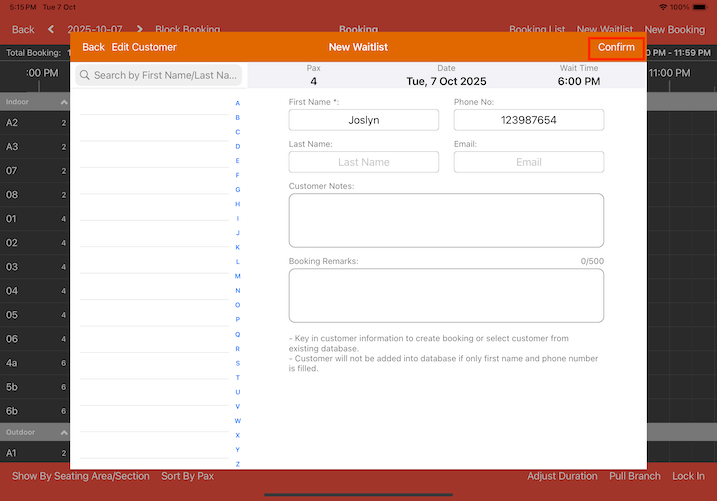This screenshot has height=501, width=717.
Task: Edit the First Name field with Joslyn
Action: (364, 120)
